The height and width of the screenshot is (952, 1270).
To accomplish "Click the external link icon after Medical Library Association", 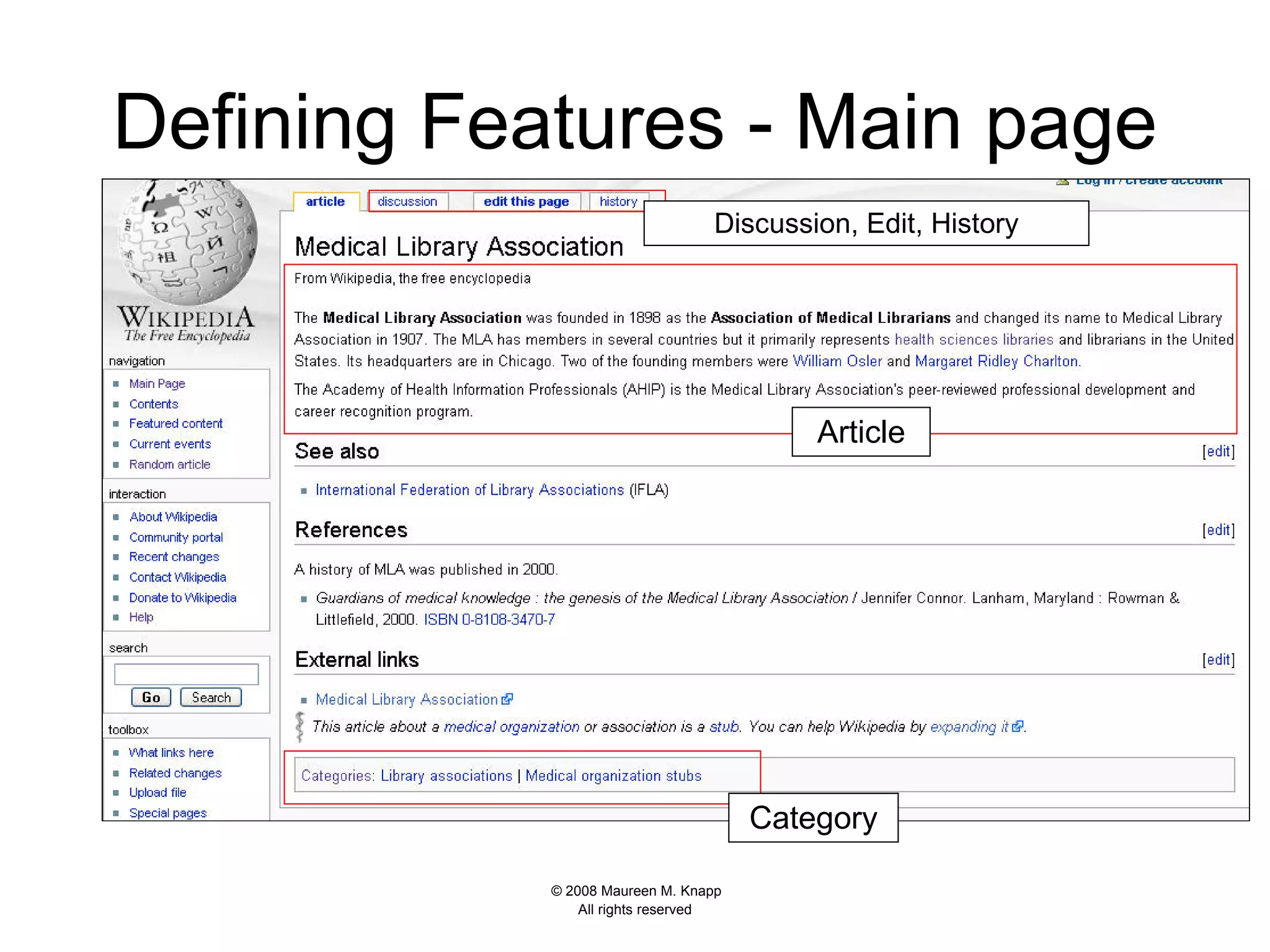I will tap(507, 699).
